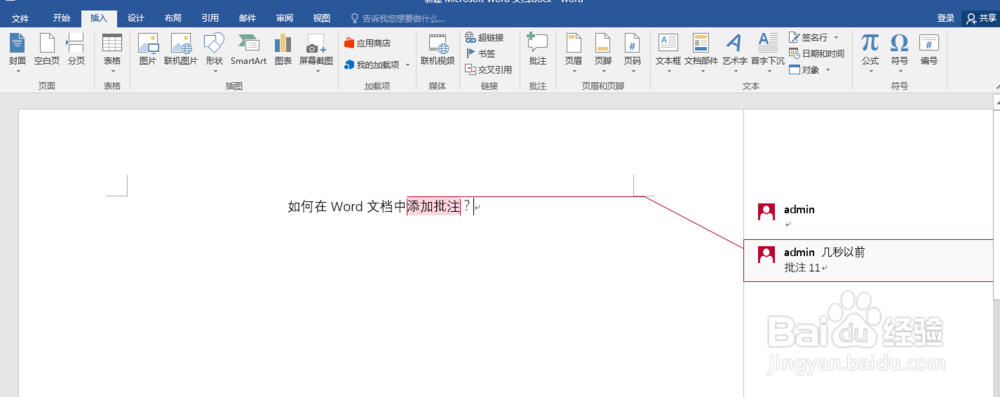Screen dimensions: 1000x397
Task: Select the comment reading 批注 11
Action: (869, 260)
